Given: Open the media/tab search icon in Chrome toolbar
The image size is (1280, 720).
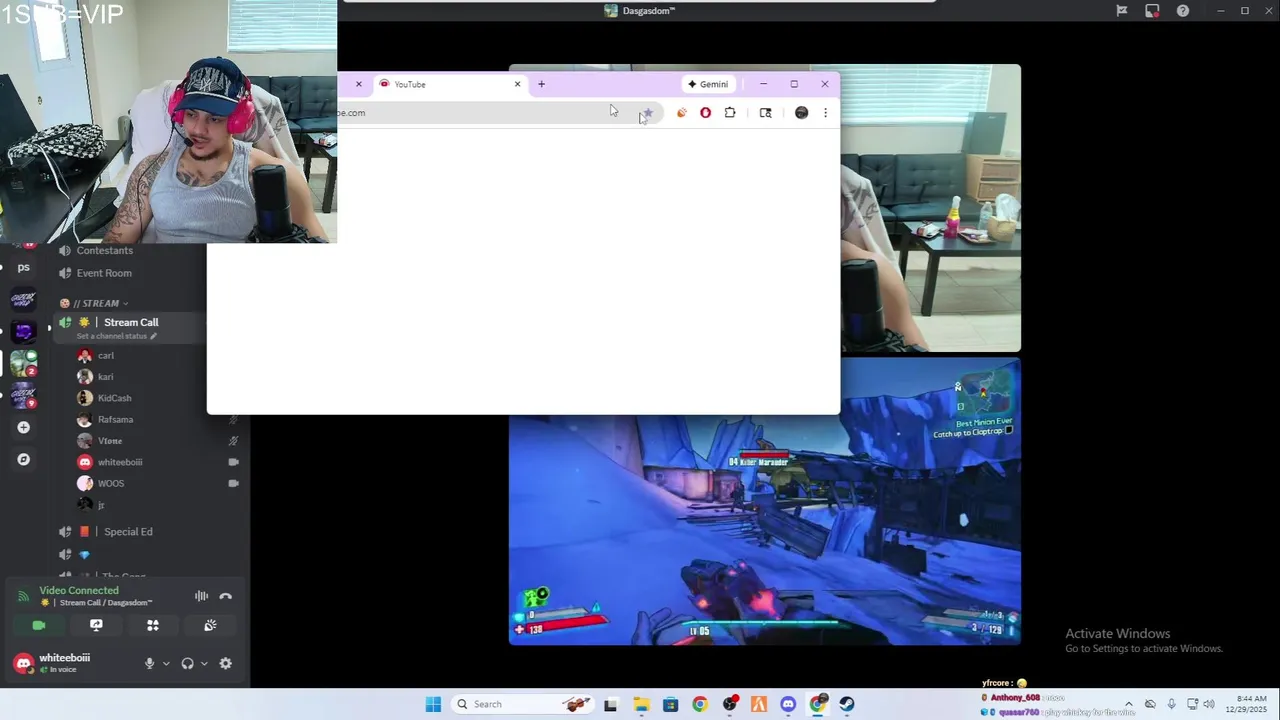Looking at the screenshot, I should click(766, 113).
